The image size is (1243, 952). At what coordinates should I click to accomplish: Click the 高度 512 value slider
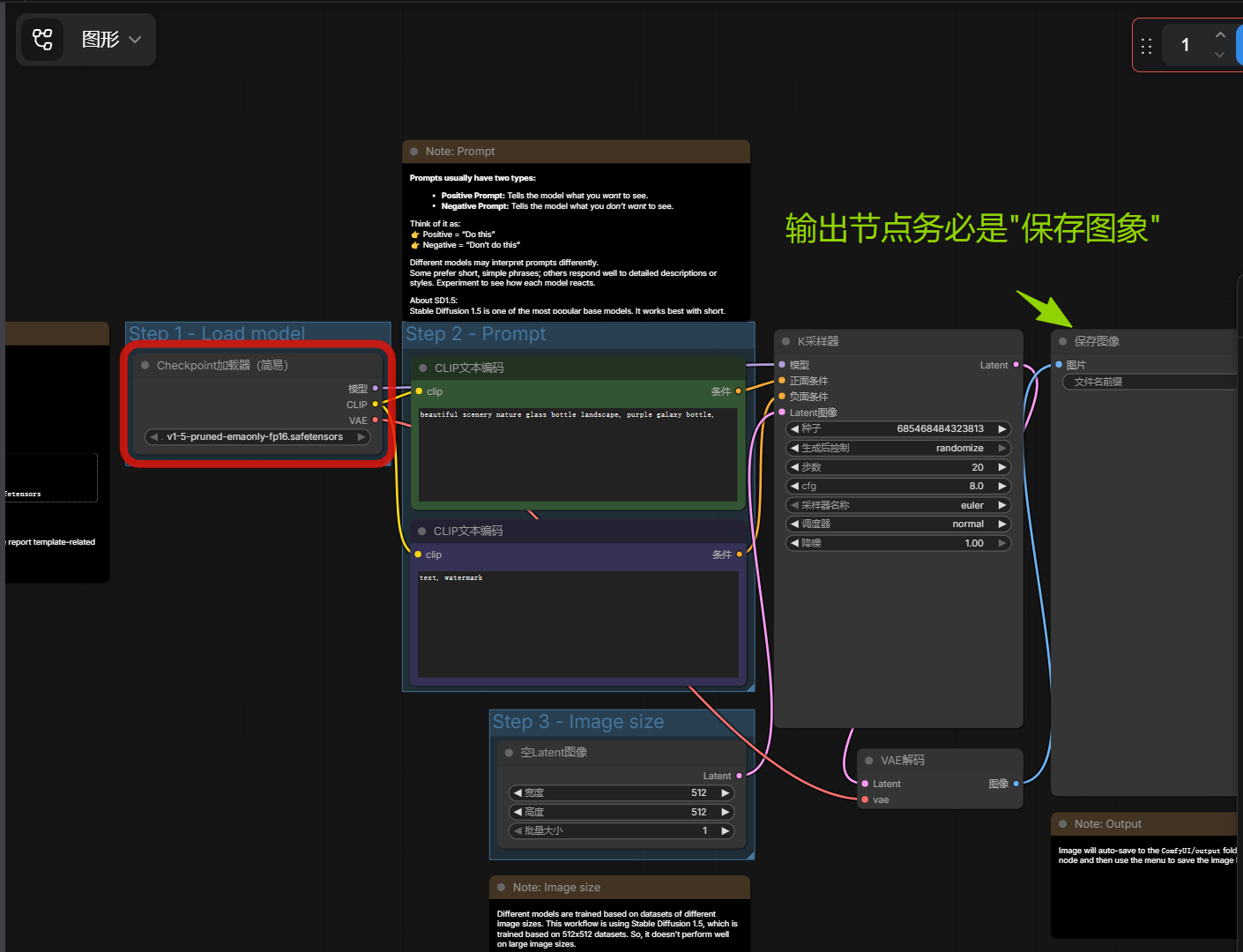621,812
